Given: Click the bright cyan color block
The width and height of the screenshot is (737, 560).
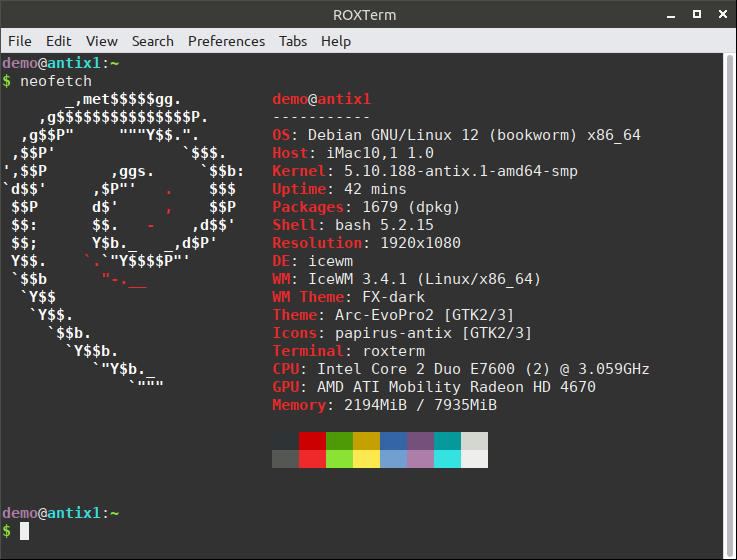Looking at the screenshot, I should click(x=447, y=459).
